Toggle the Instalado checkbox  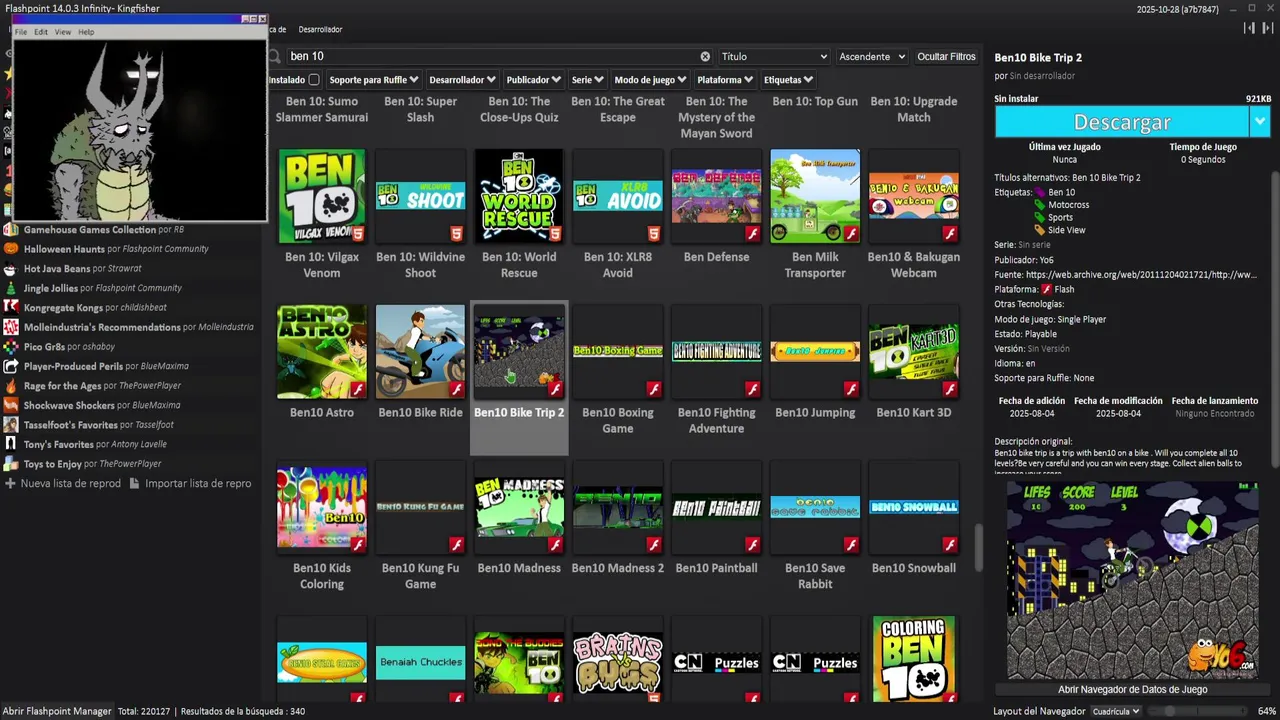314,80
